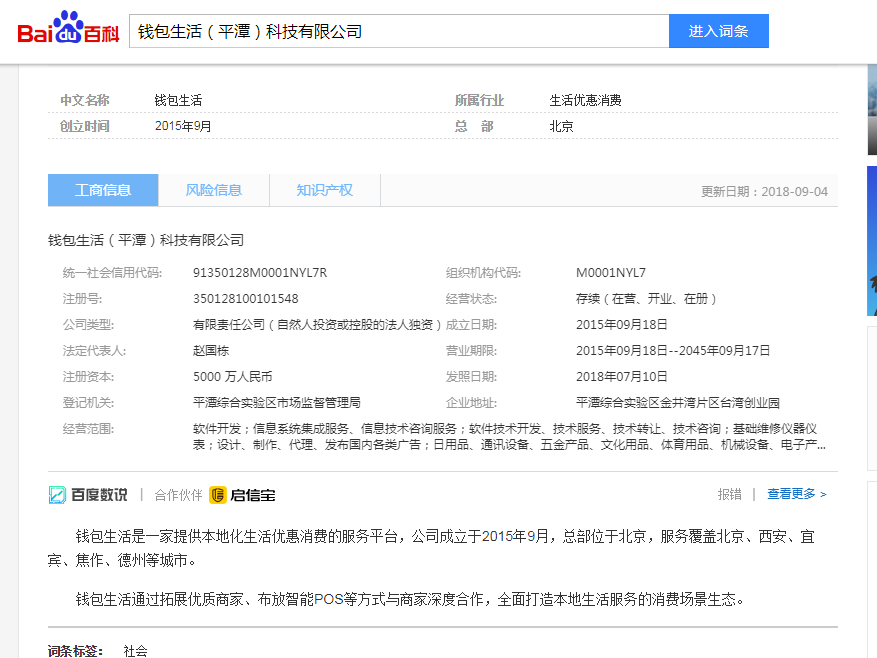This screenshot has height=658, width=877.
Task: Click the registered capital 5000 万人民币
Action: [233, 377]
